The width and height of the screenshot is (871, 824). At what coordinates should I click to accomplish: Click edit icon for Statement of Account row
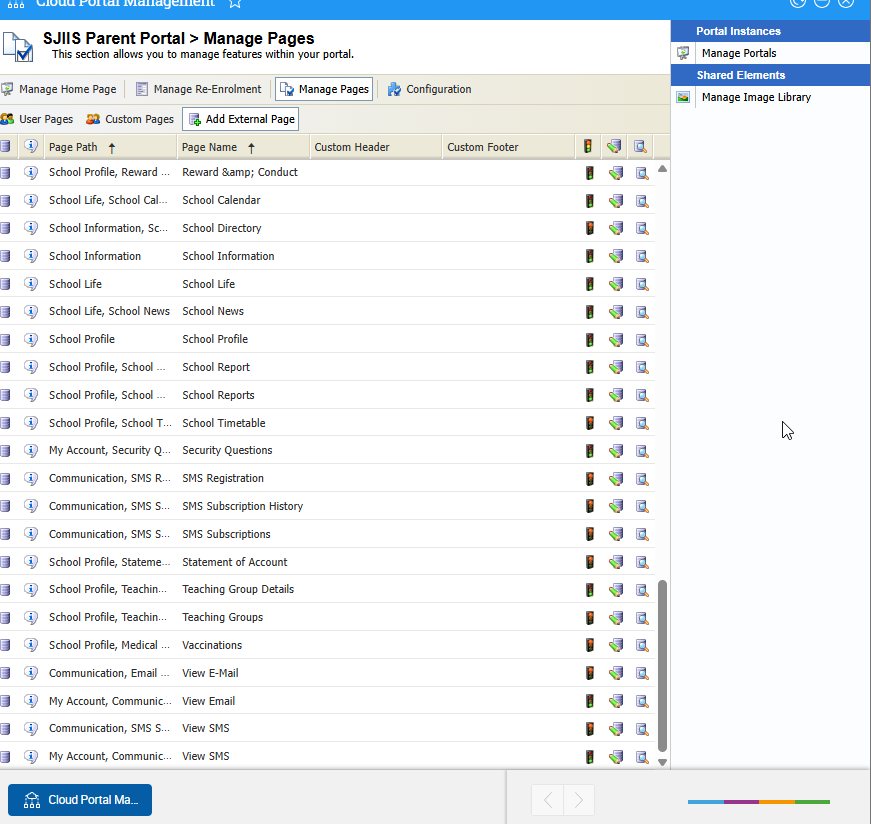616,562
